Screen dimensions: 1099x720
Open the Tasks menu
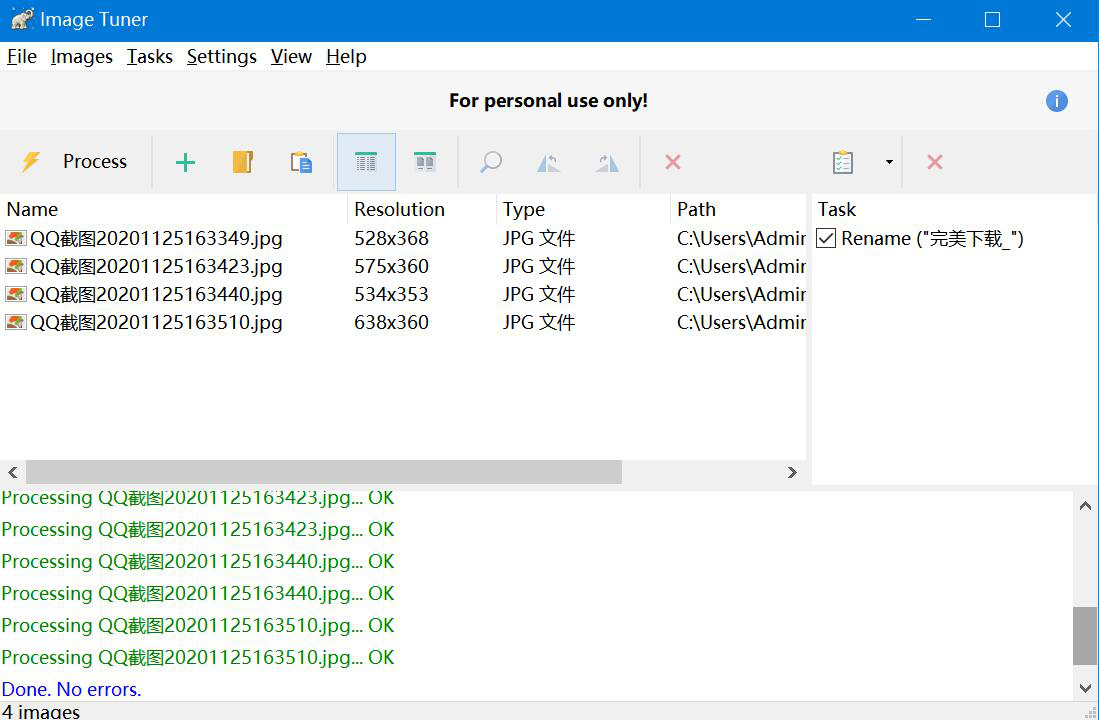(149, 57)
